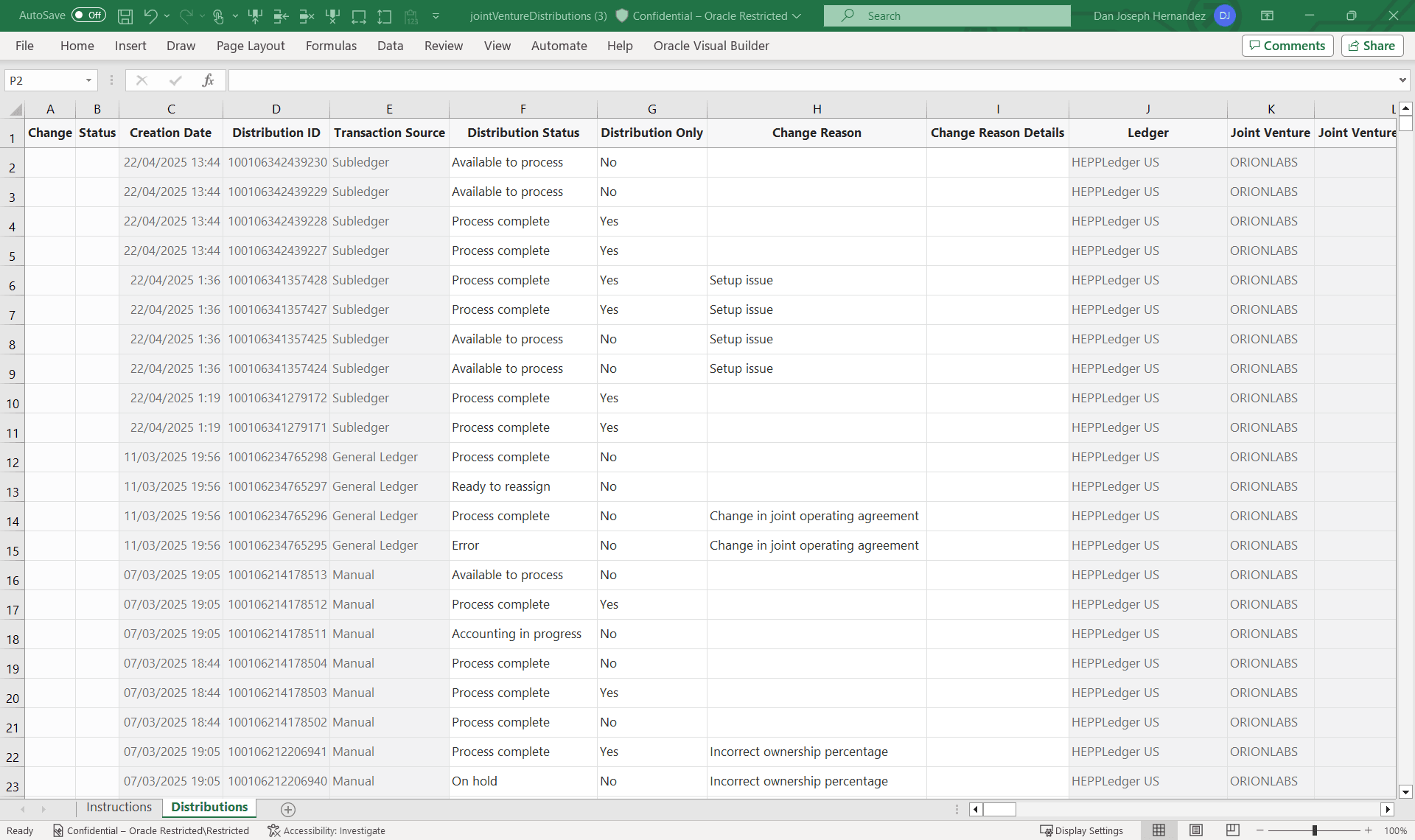1415x840 pixels.
Task: Click the Normal view grid icon
Action: (1159, 830)
